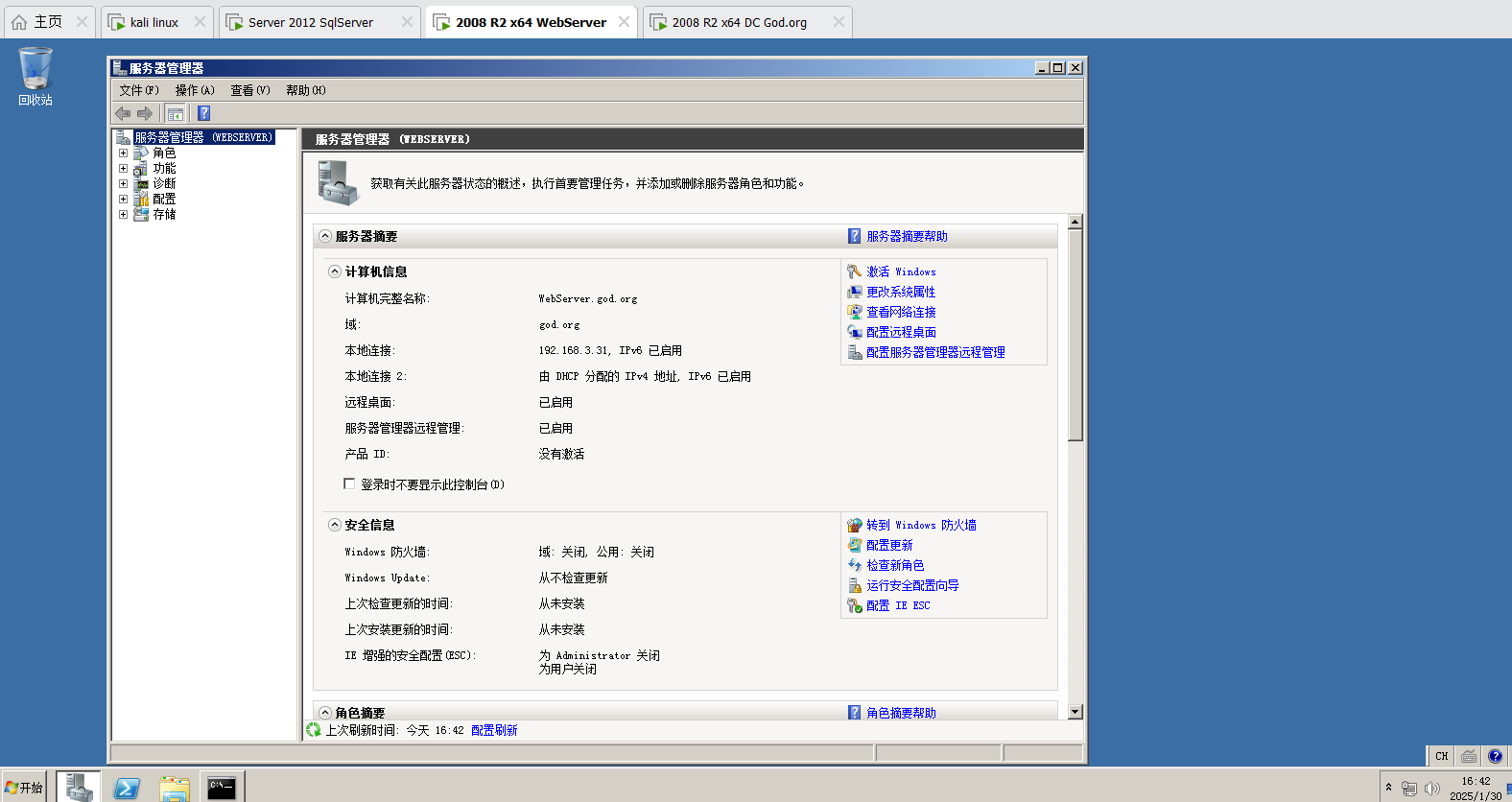Click the 配置更新 icon

coord(854,545)
